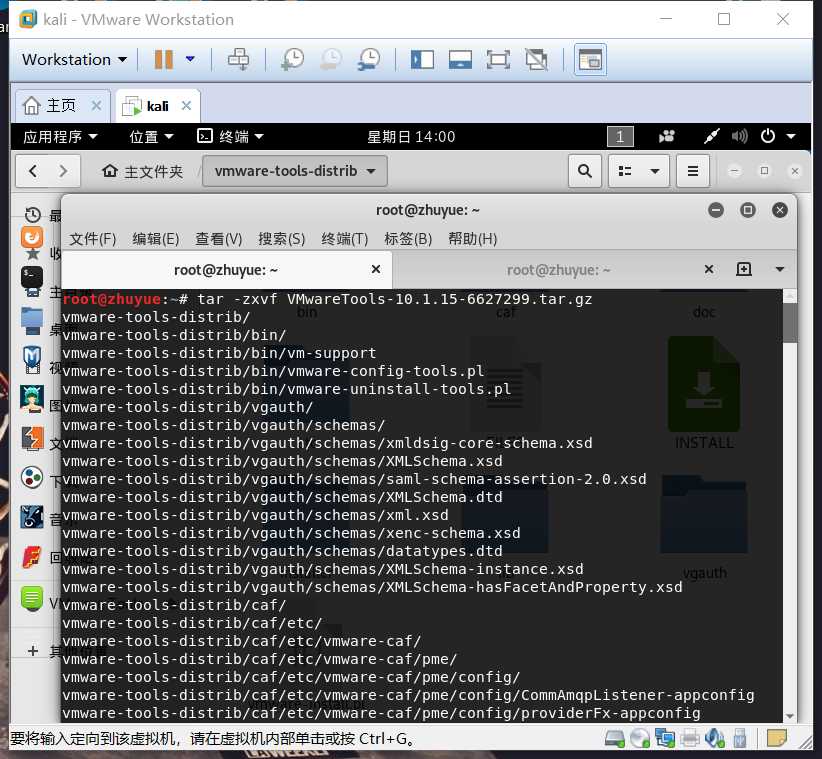Navigate to 主文件夹 home folder
822x759 pixels.
point(143,171)
